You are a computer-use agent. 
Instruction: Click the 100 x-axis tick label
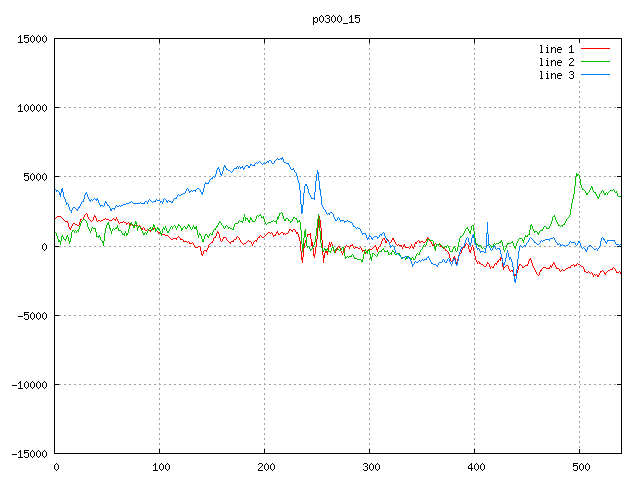tap(160, 466)
